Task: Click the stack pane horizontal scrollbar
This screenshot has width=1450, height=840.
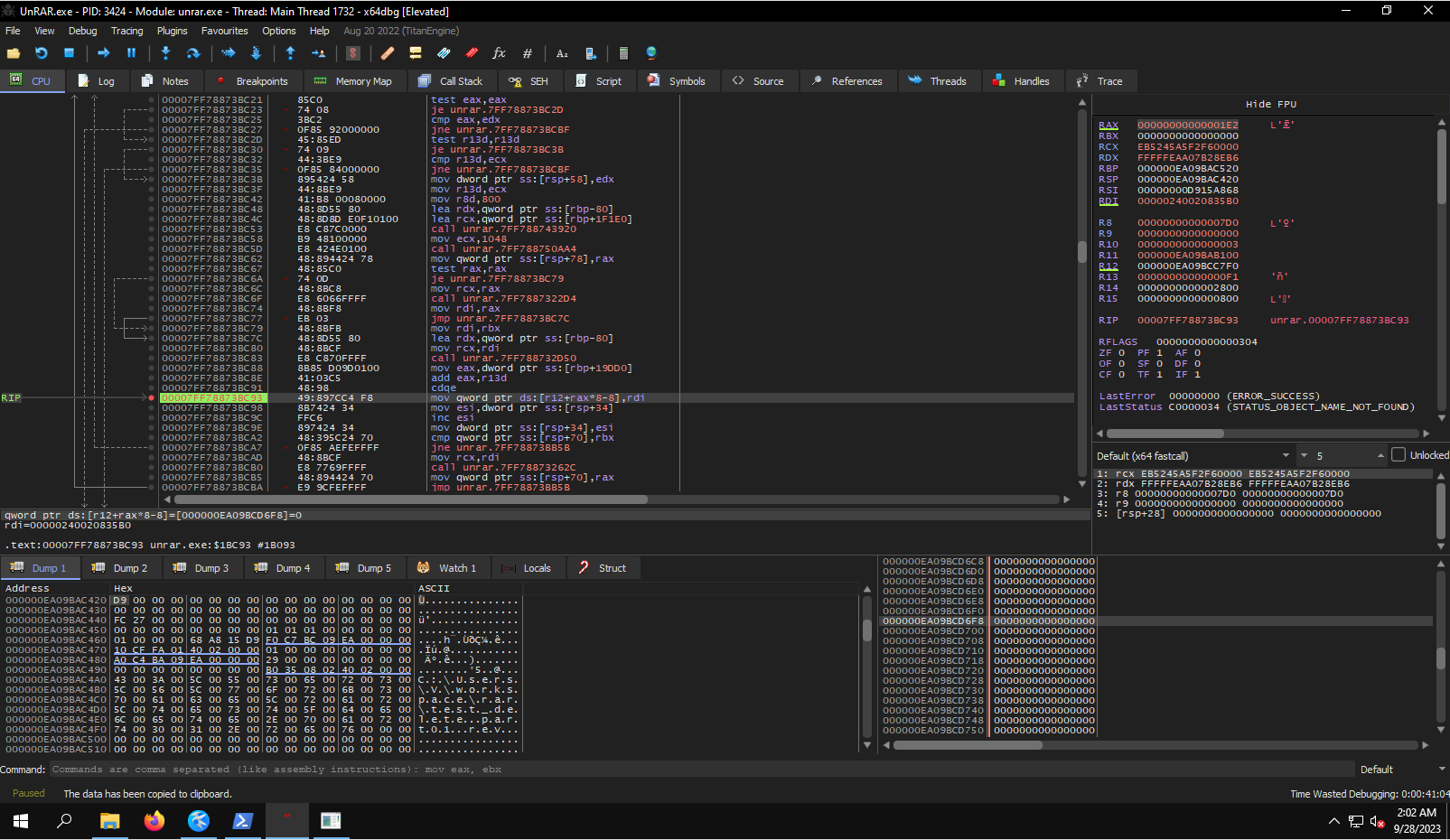Action: coord(1156,745)
